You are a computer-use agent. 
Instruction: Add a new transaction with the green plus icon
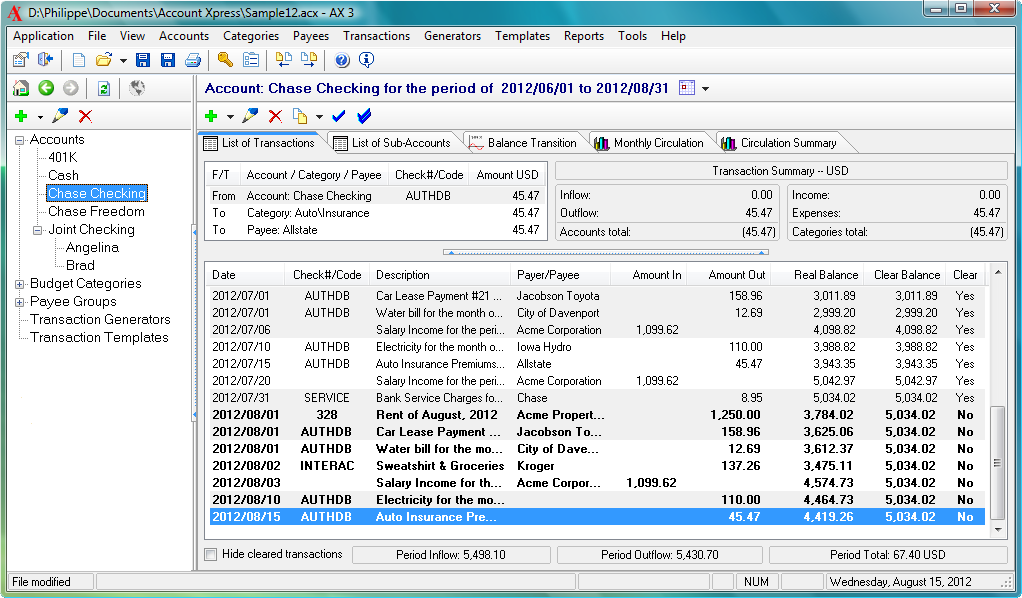tap(212, 116)
